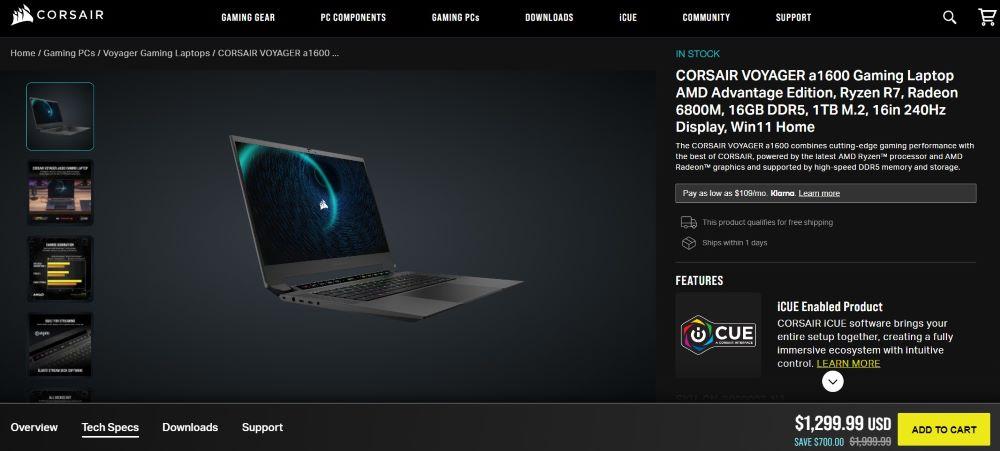Go to Voyager Gaming Laptops breadcrumb
Viewport: 1000px width, 451px height.
click(x=156, y=53)
